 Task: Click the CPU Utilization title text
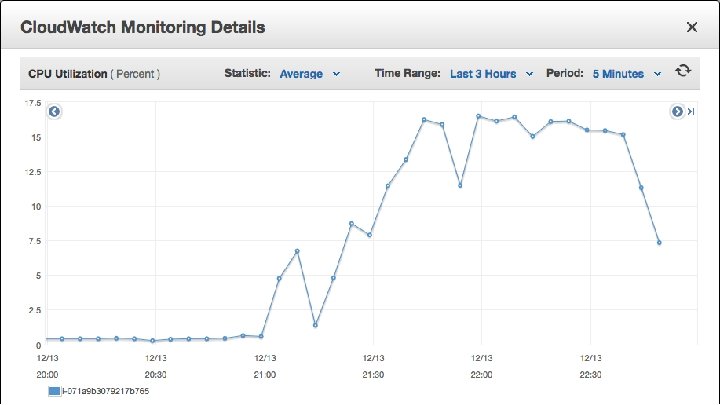pyautogui.click(x=68, y=74)
